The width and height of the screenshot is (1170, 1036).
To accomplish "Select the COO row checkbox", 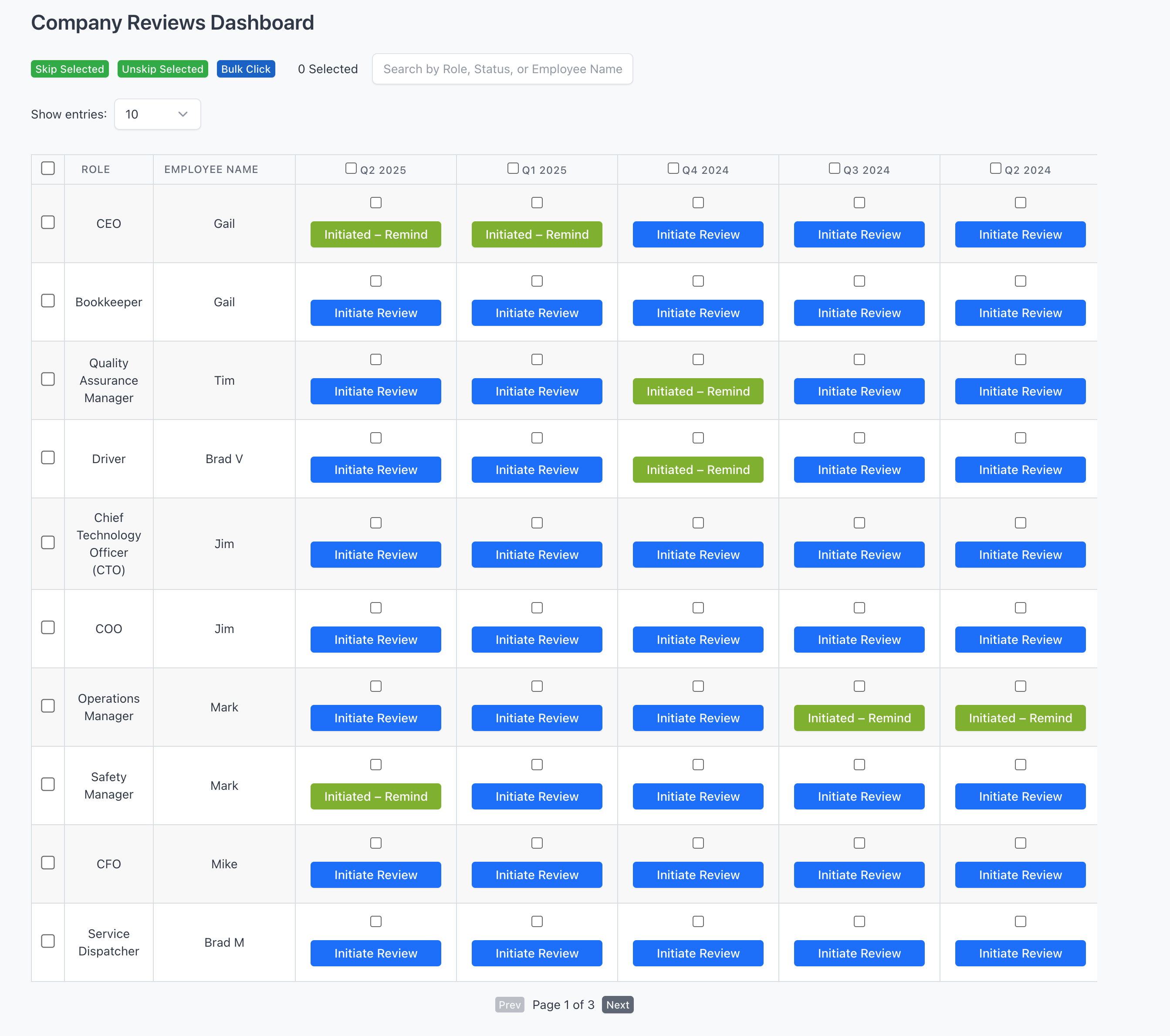I will [x=48, y=627].
